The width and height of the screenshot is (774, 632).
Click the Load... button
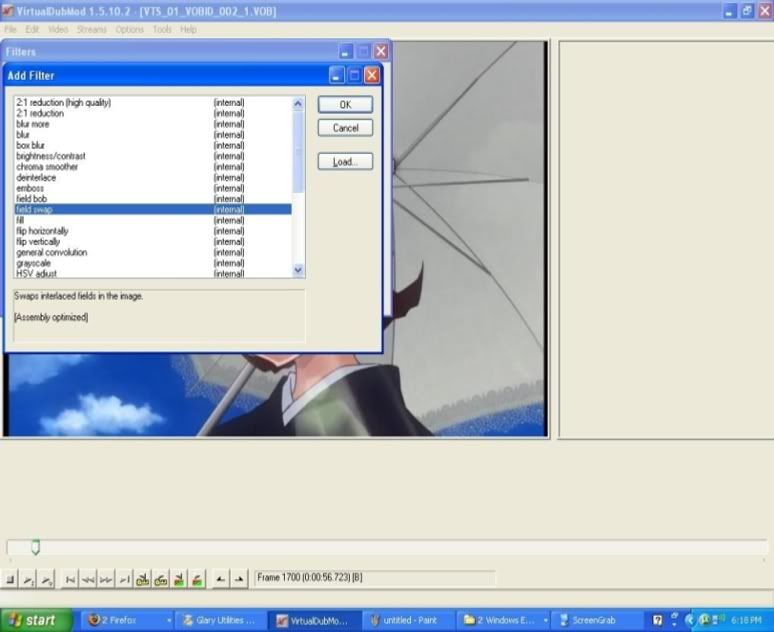[345, 161]
